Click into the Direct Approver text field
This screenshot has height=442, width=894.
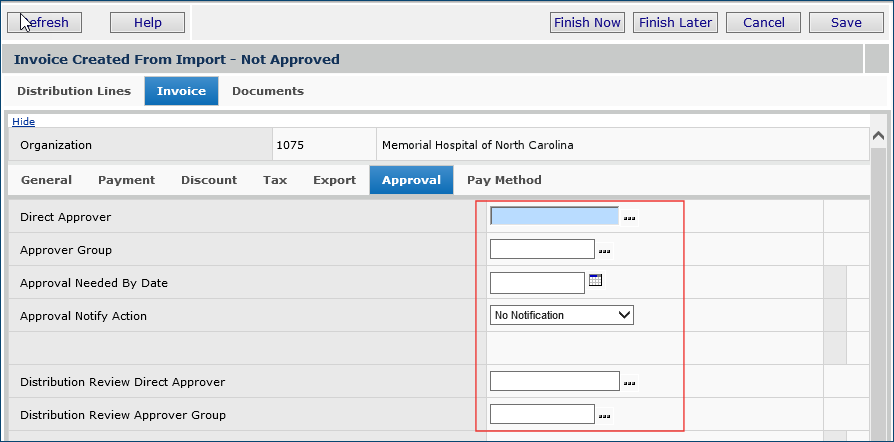[x=554, y=216]
